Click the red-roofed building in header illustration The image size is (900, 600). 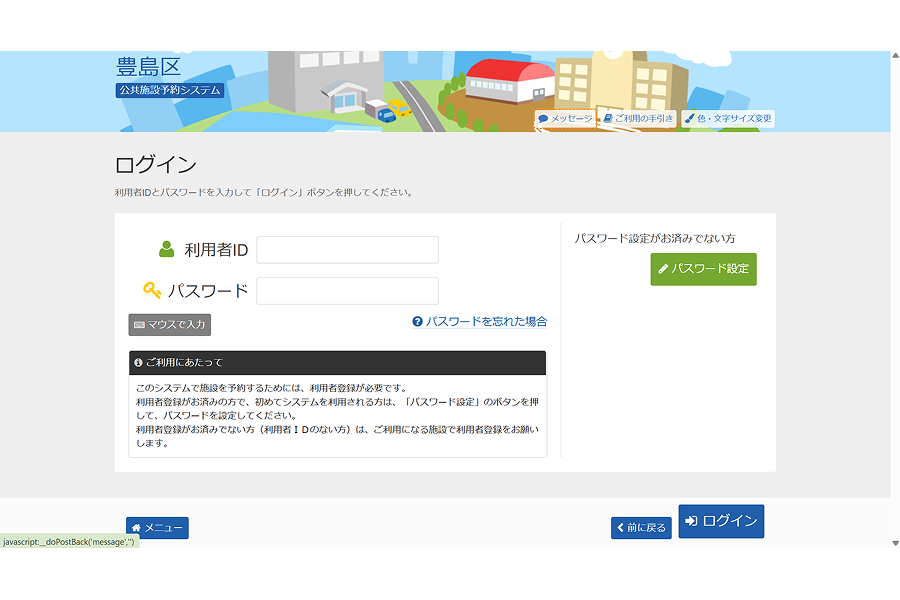click(x=510, y=80)
